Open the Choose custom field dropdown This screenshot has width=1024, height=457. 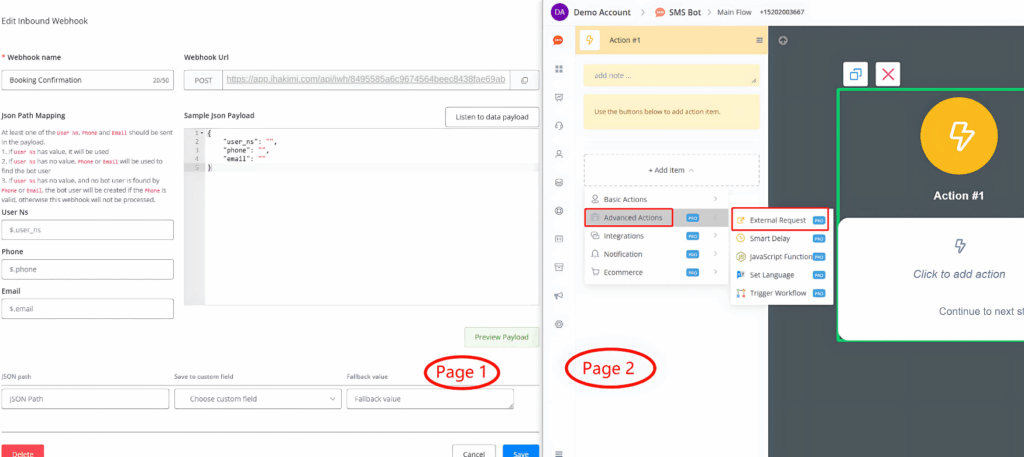coord(258,399)
